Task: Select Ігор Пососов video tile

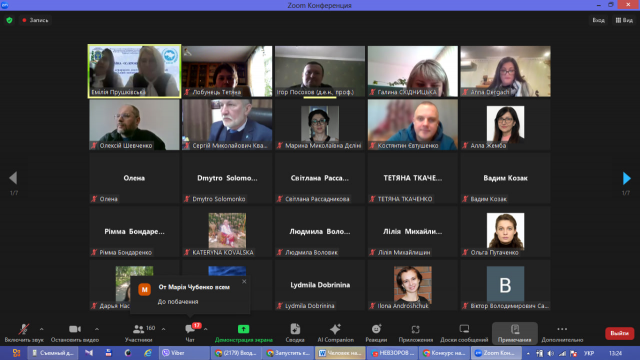Action: (x=320, y=71)
